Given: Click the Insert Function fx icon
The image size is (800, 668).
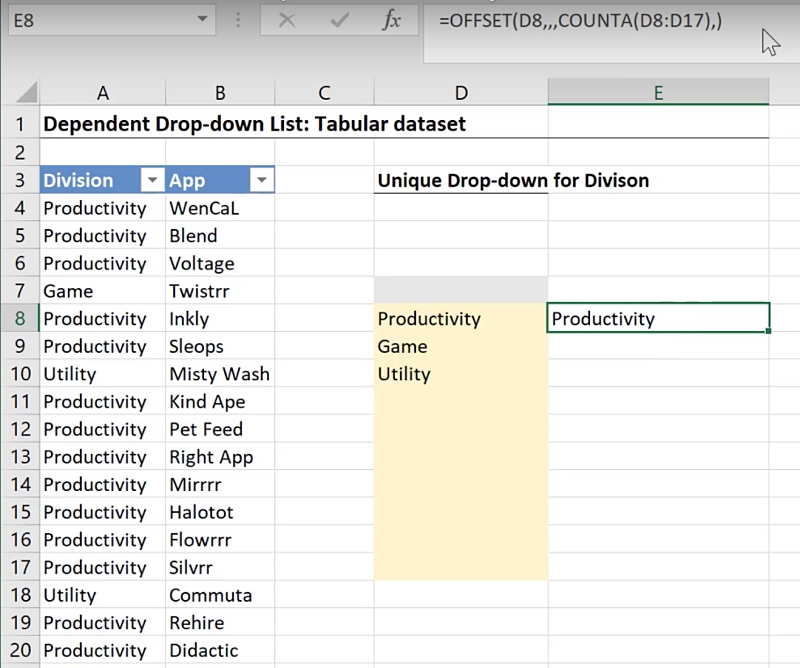Looking at the screenshot, I should pos(392,20).
